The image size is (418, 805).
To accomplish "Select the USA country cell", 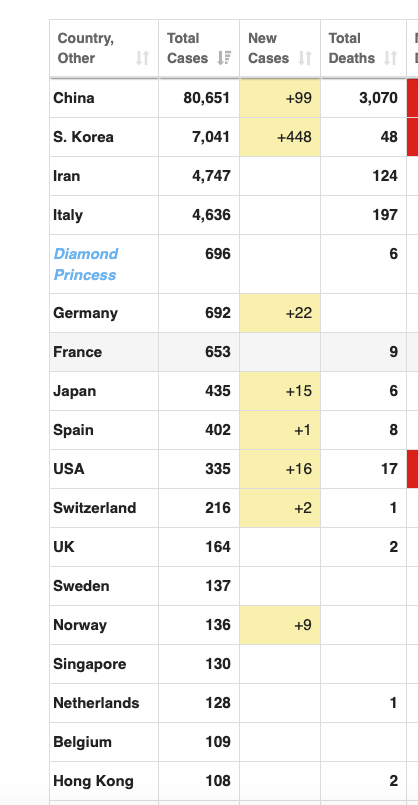I will click(x=104, y=469).
